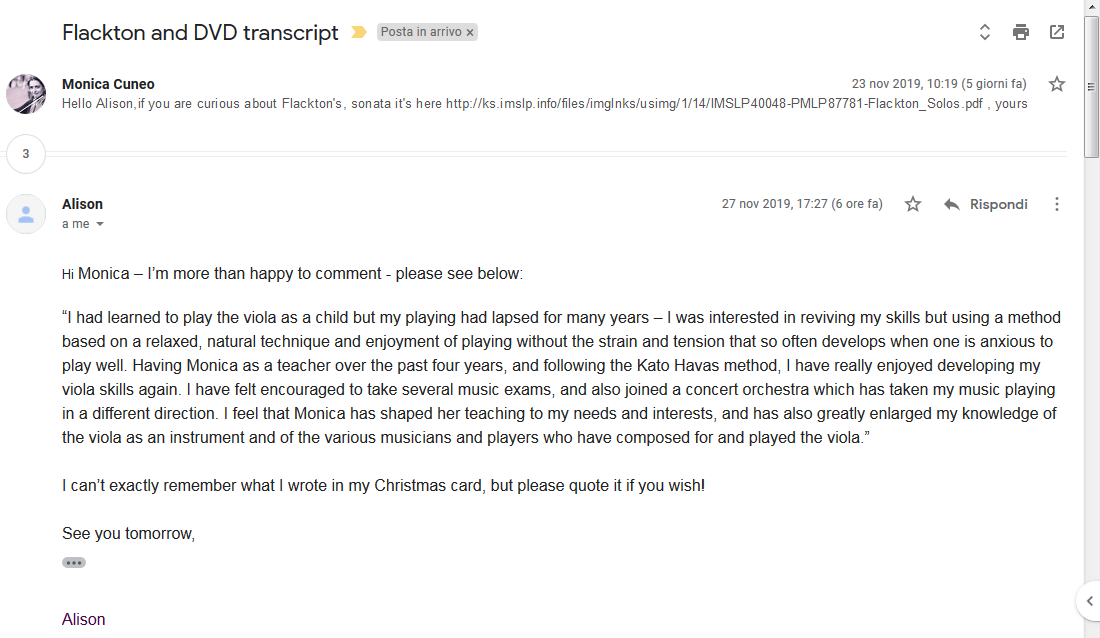The width and height of the screenshot is (1100, 638).
Task: Open the Posta in arrivo label
Action: 421,32
